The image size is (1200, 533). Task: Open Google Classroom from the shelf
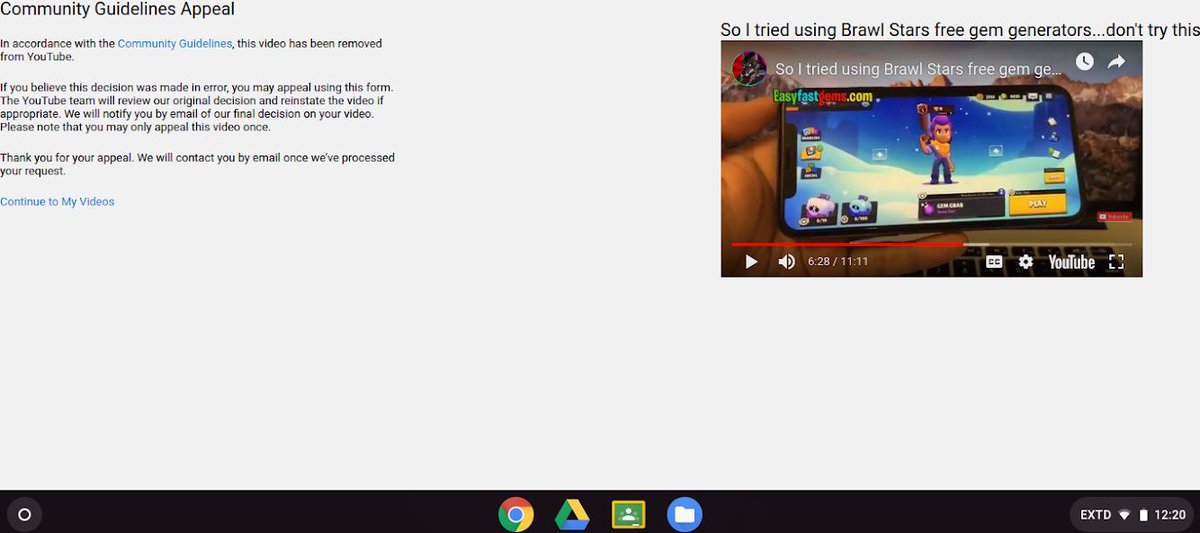click(628, 515)
